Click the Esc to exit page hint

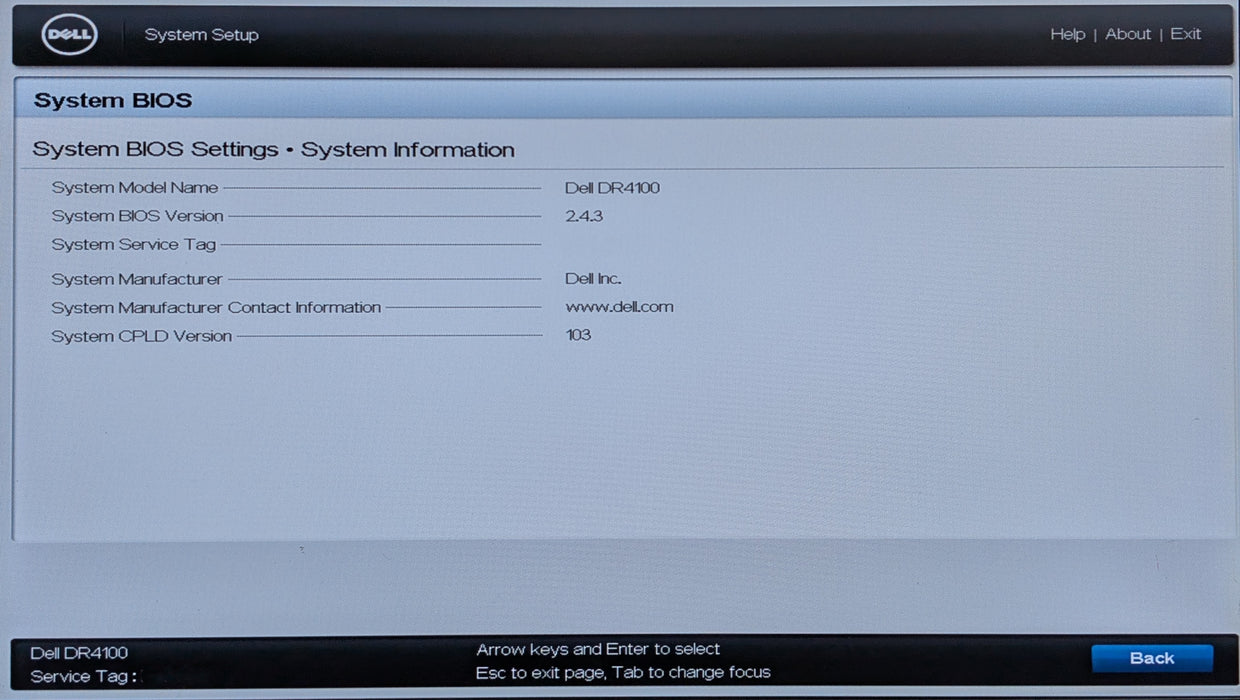(623, 672)
